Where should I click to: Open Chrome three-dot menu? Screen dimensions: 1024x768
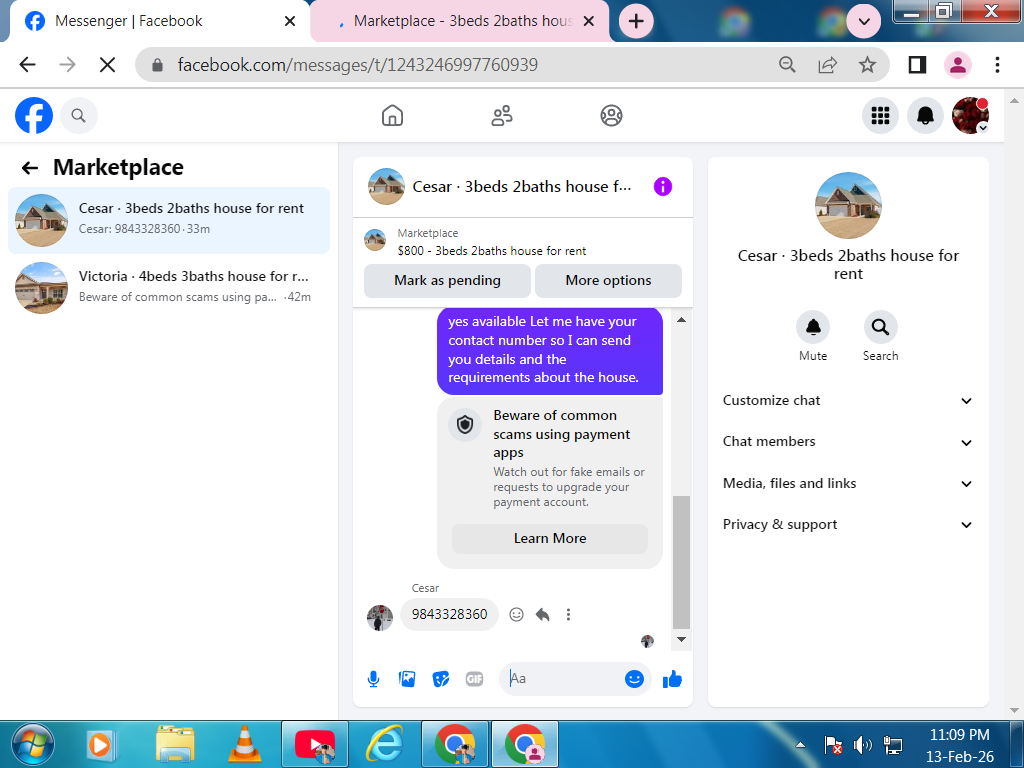click(x=997, y=65)
